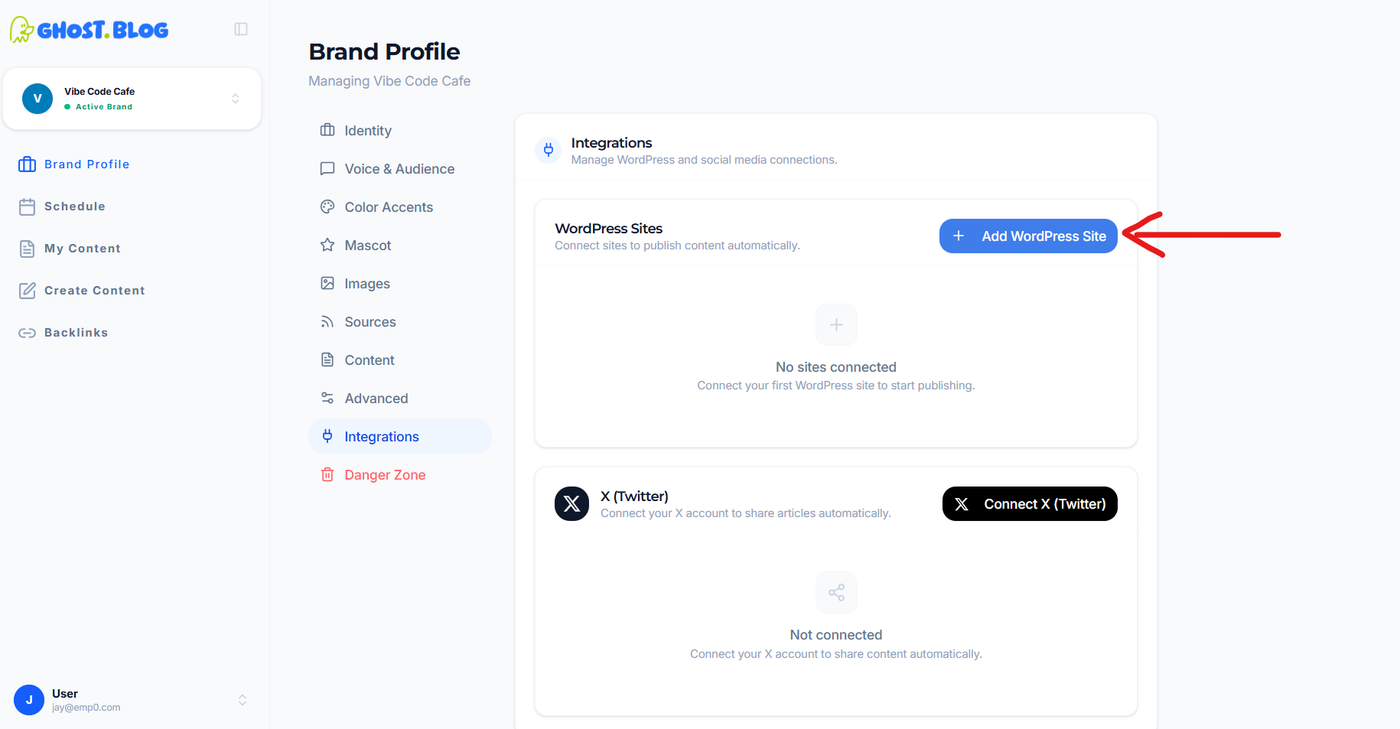
Task: Click the plug icon beside Integrations heading
Action: 548,150
